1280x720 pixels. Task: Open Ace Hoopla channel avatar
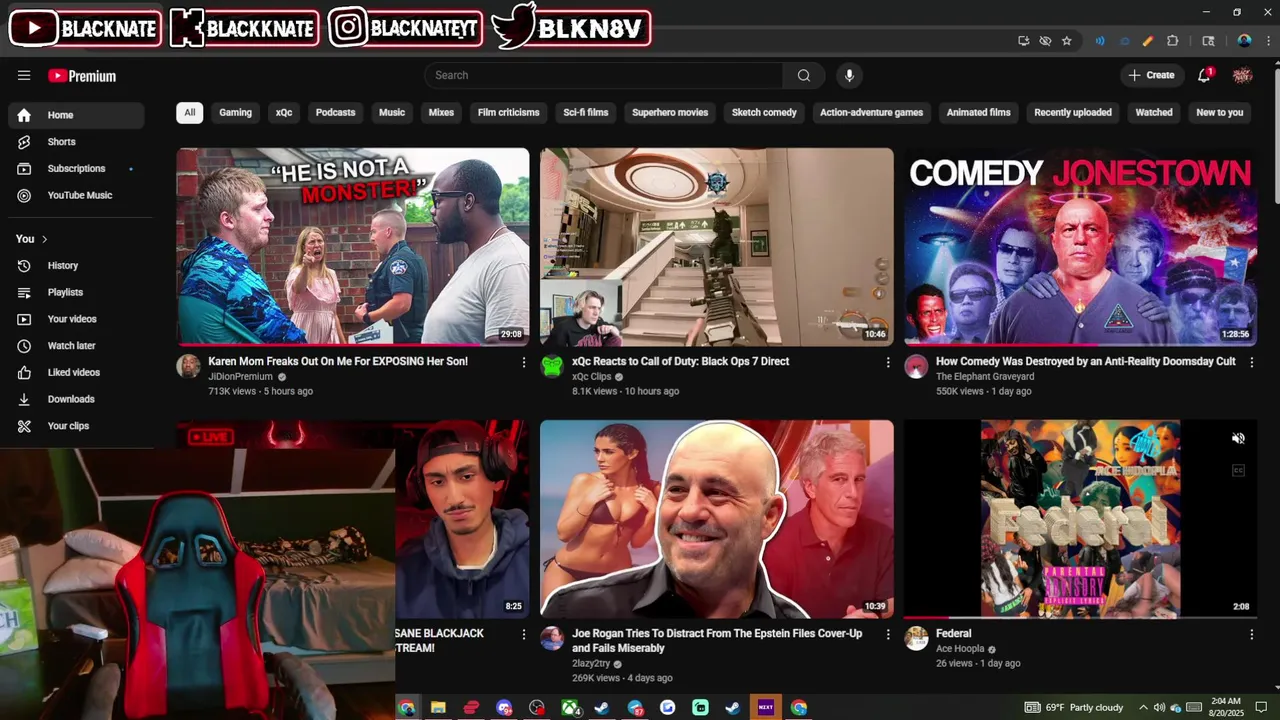[x=916, y=638]
